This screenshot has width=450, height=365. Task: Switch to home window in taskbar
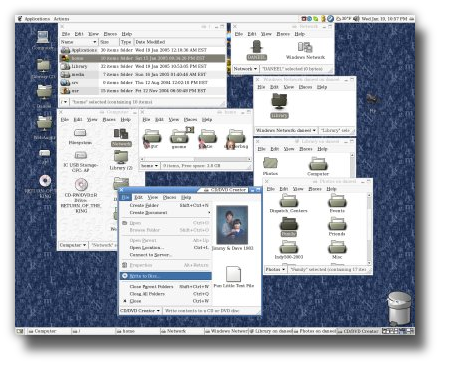(x=138, y=331)
